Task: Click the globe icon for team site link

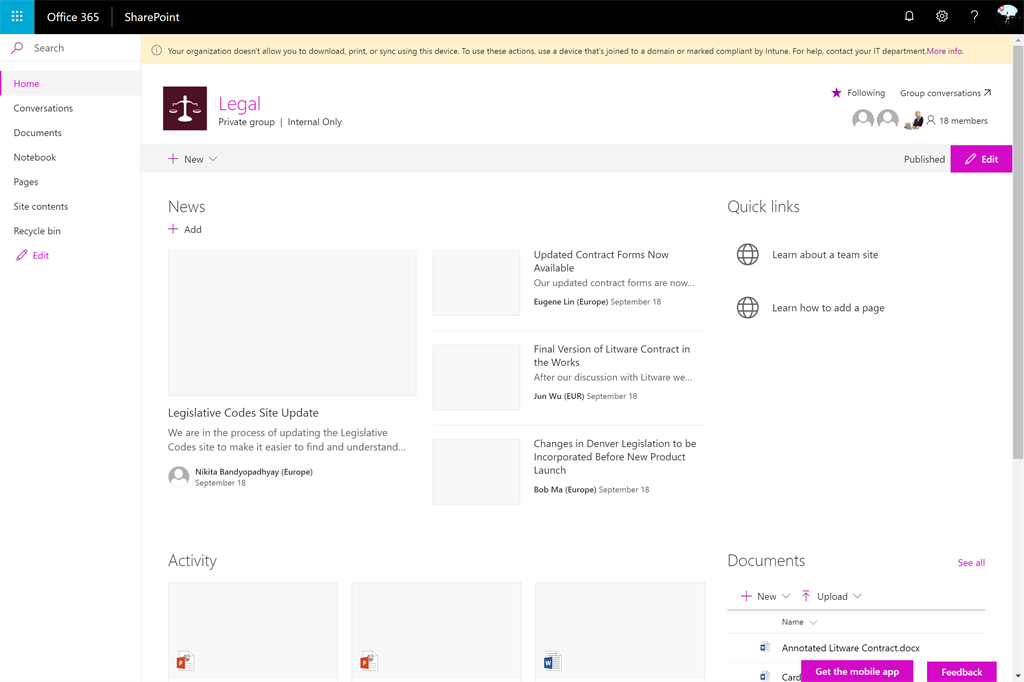Action: [748, 255]
